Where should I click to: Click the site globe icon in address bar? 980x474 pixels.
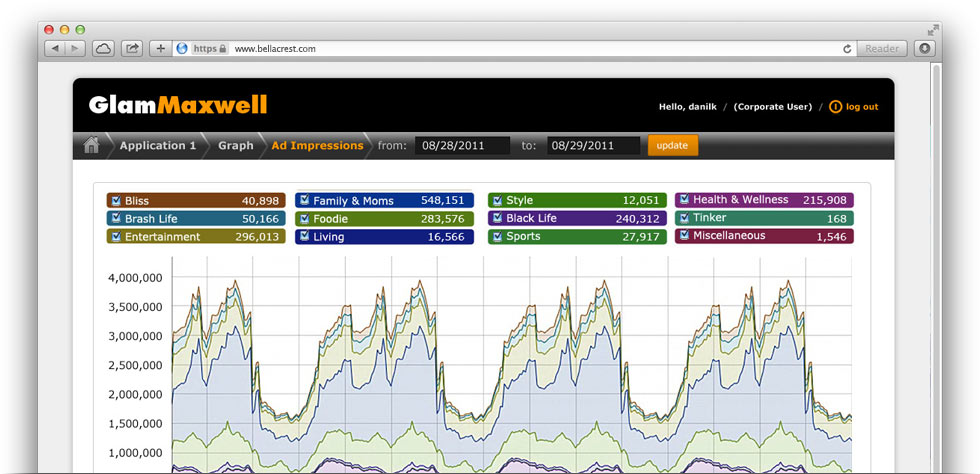182,48
